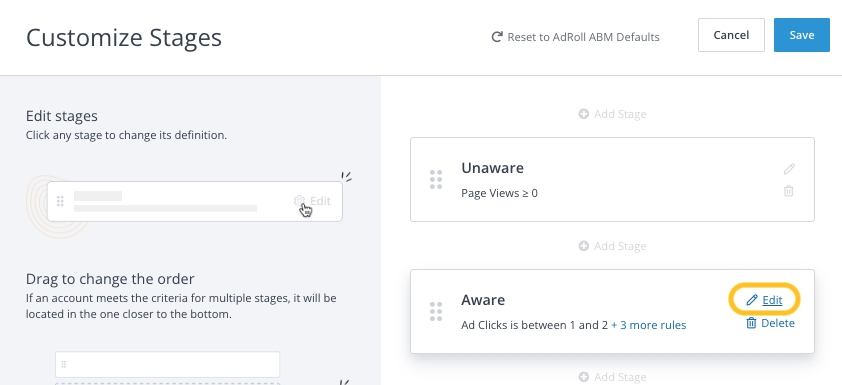Click plus icon between Unaware and Aware
The image size is (842, 385).
click(584, 246)
